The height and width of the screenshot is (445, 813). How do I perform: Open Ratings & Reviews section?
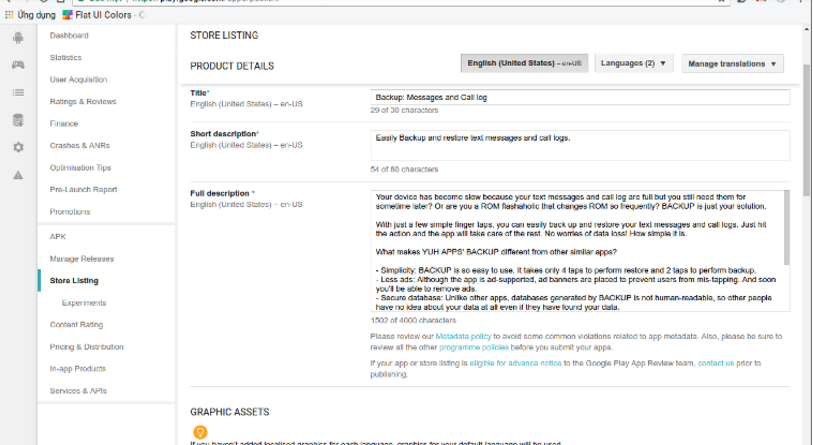pyautogui.click(x=83, y=102)
